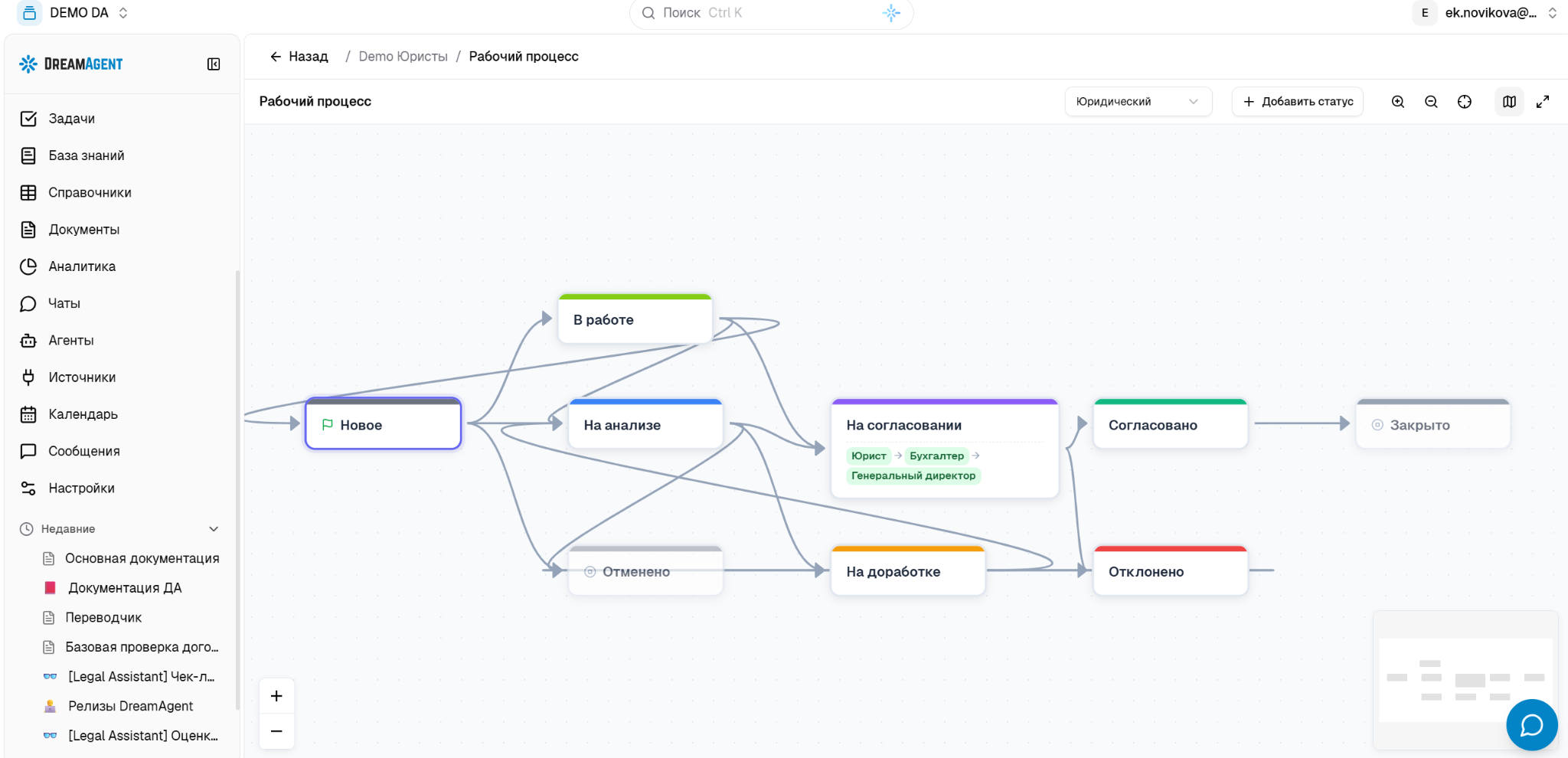The height and width of the screenshot is (758, 1568).
Task: Collapse the Недавние section chevron
Action: coord(214,529)
